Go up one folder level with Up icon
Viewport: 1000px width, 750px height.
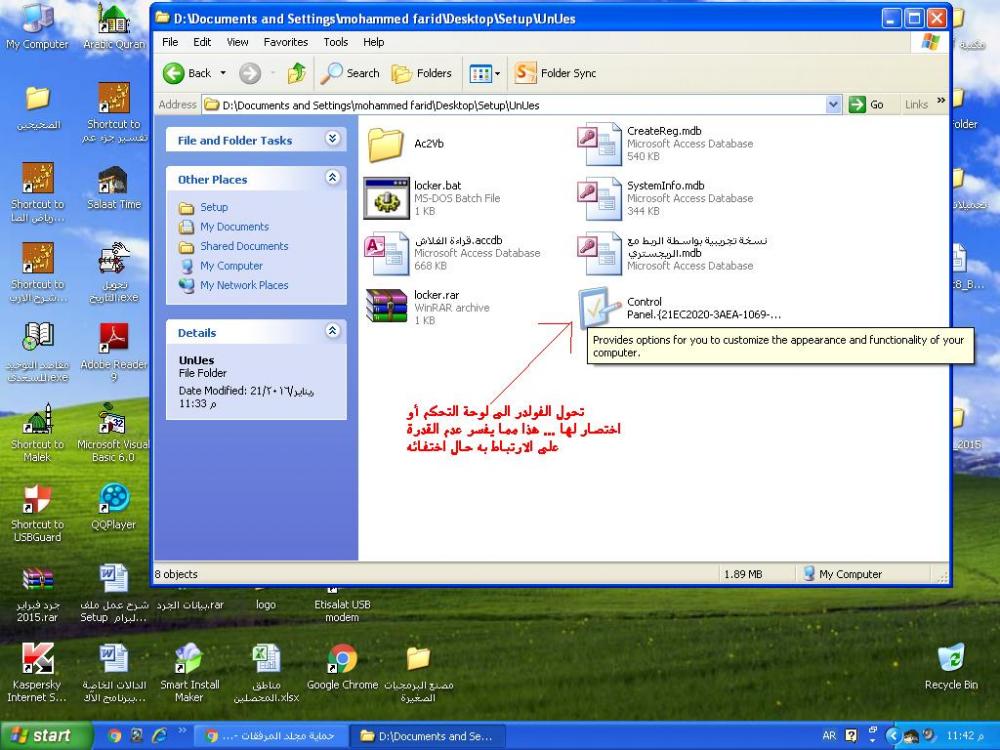(x=297, y=73)
